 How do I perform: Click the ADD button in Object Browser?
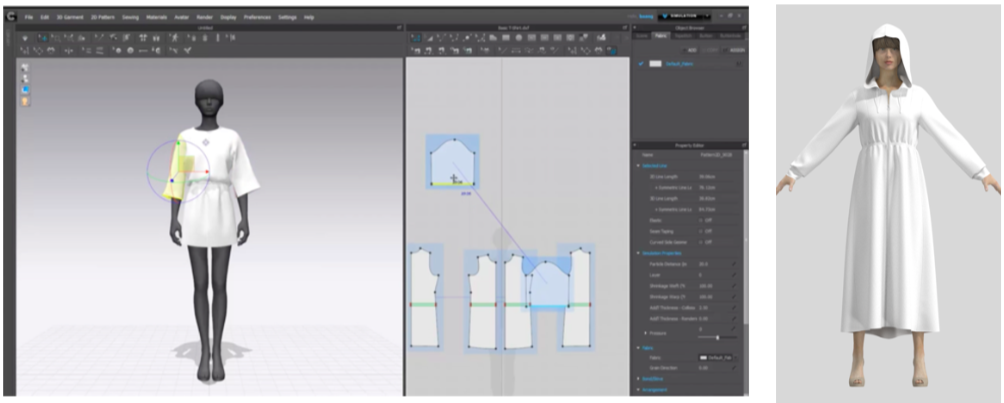pyautogui.click(x=688, y=49)
